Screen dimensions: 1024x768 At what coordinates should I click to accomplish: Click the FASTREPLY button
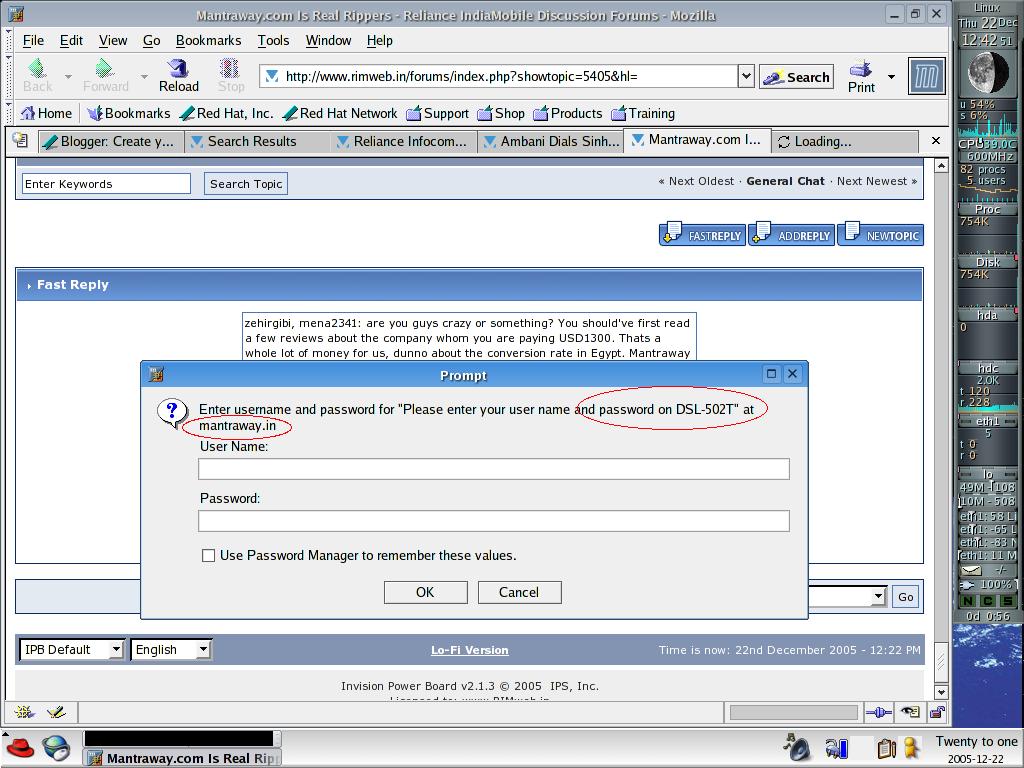703,234
